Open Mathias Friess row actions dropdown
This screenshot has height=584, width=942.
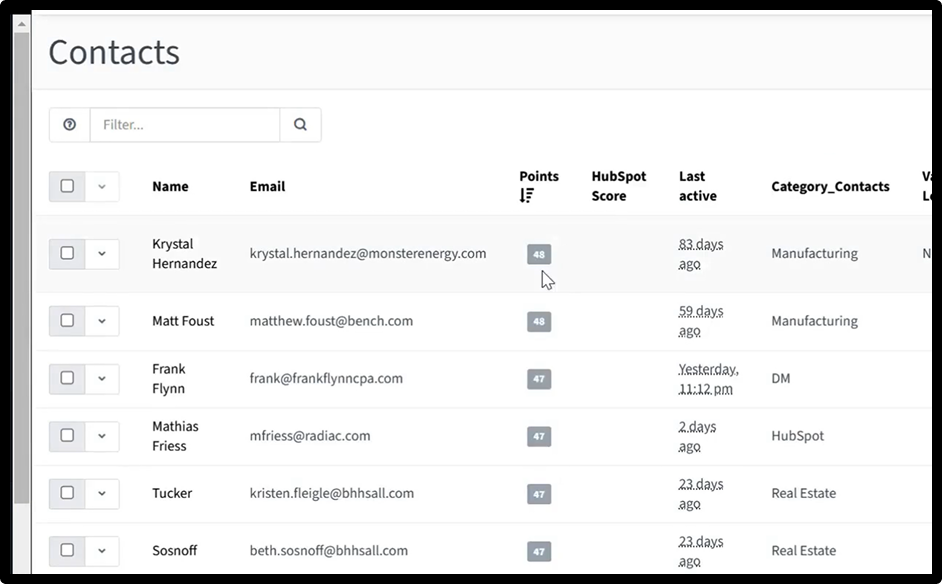tap(102, 436)
